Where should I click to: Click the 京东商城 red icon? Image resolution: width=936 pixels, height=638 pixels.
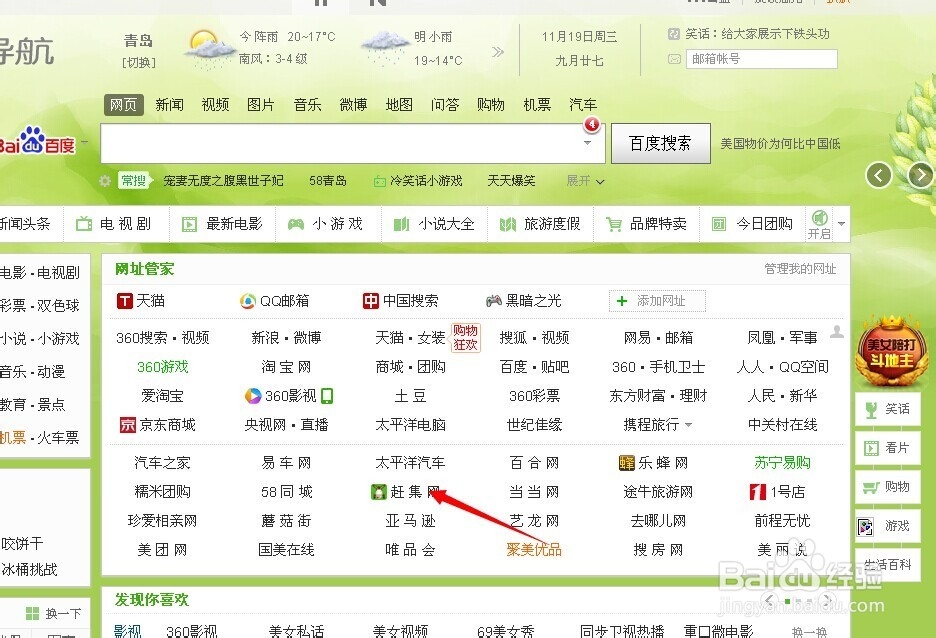tap(128, 425)
